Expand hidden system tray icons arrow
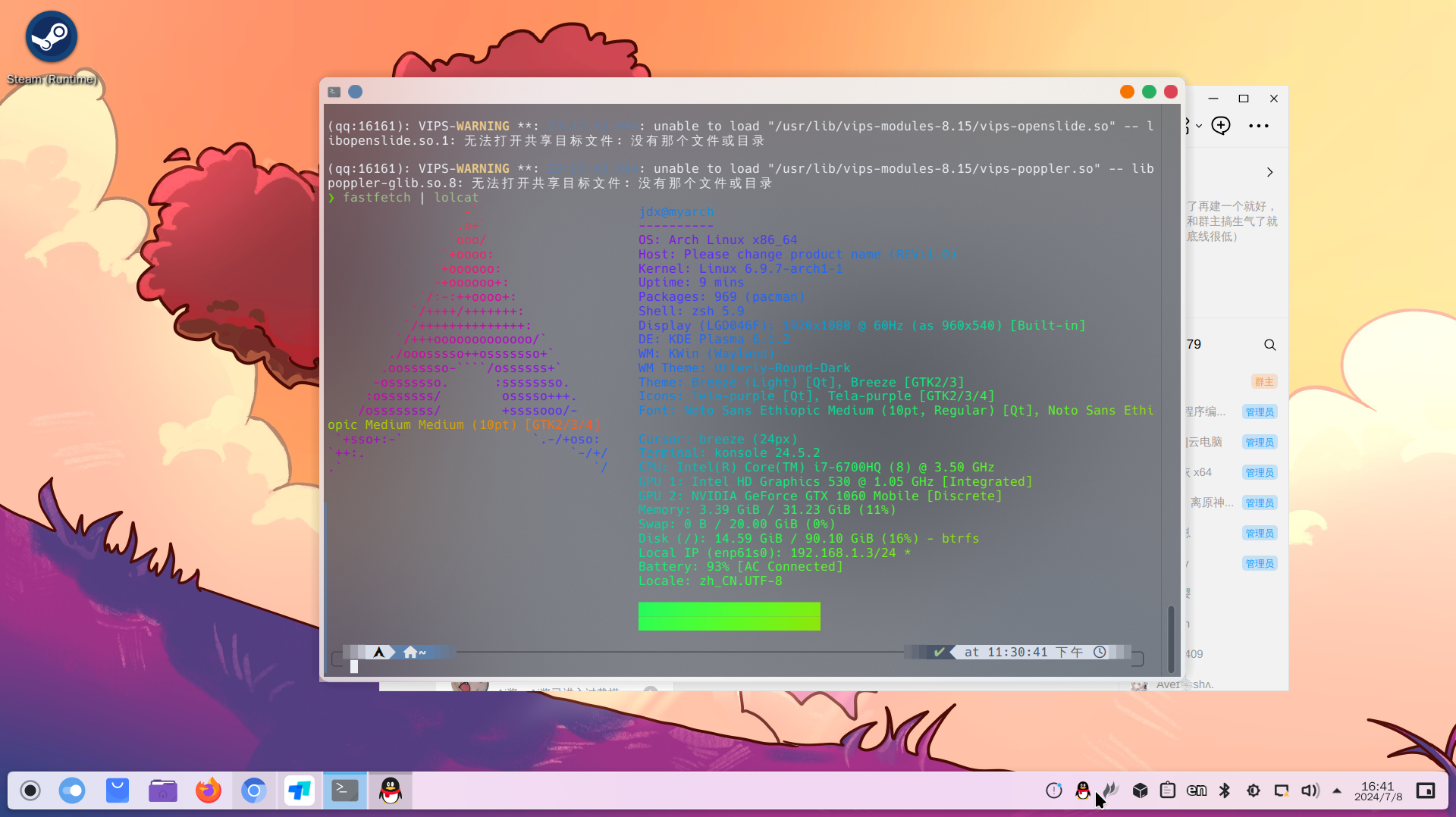 [x=1337, y=790]
